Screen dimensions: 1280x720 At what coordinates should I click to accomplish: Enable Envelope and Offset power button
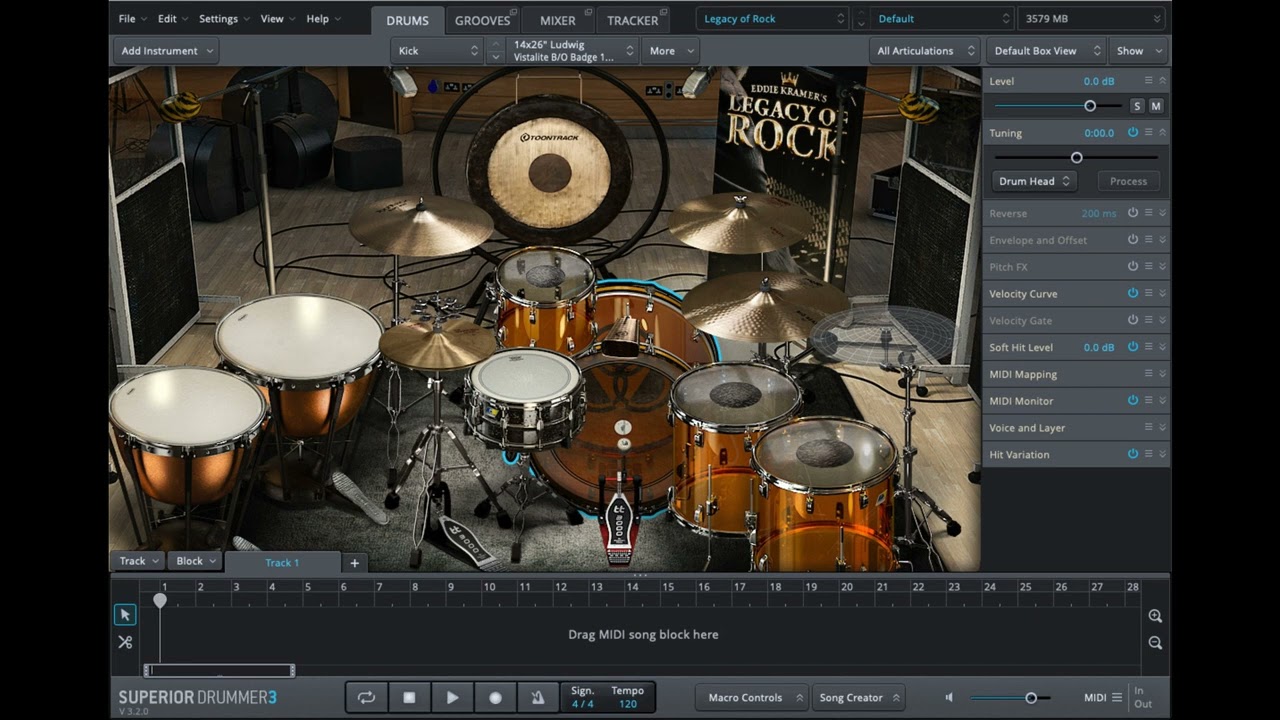coord(1133,240)
